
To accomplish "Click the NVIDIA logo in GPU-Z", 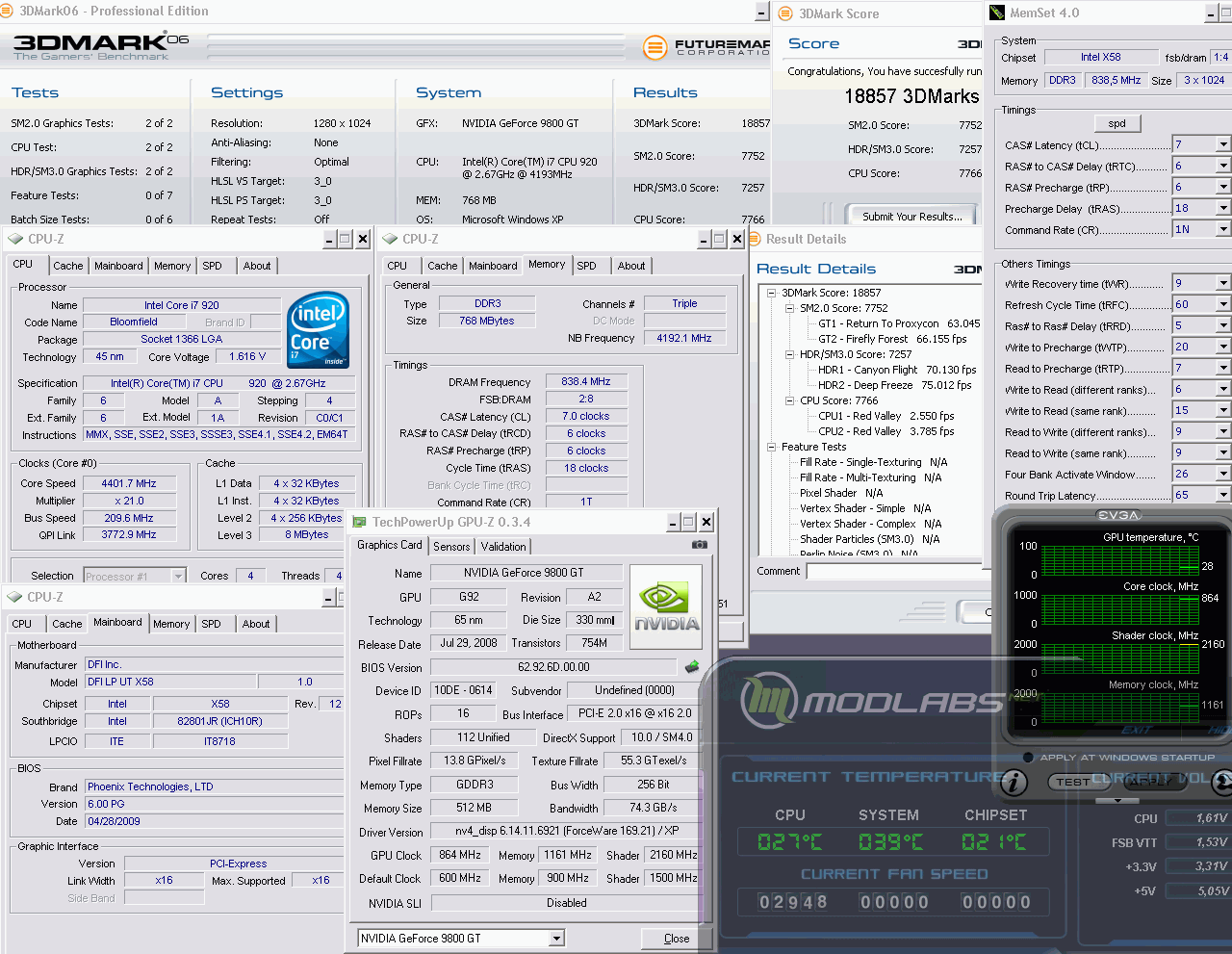I will click(x=666, y=606).
